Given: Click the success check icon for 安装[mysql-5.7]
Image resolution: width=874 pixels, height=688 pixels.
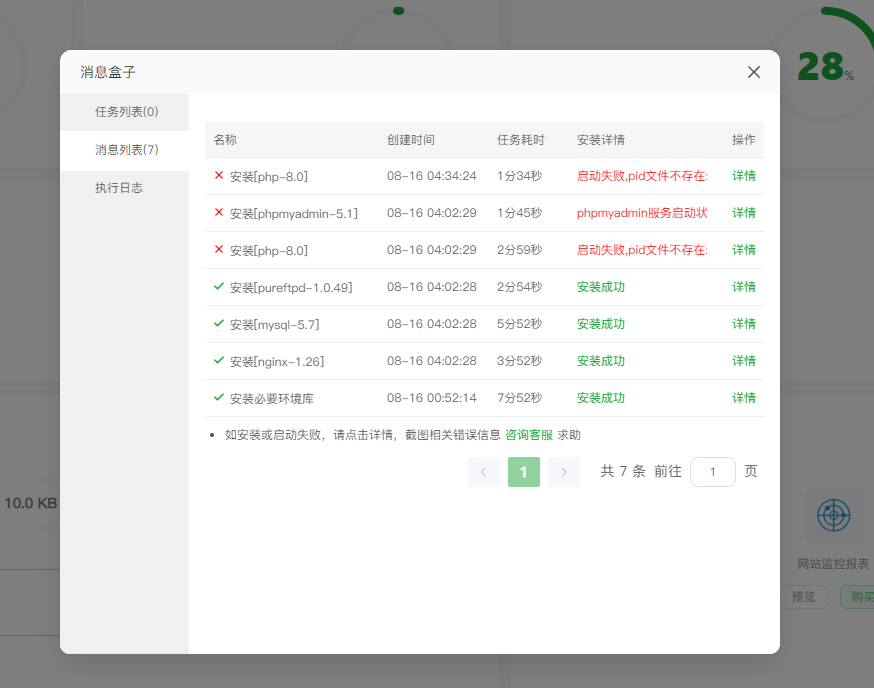Looking at the screenshot, I should coord(218,323).
